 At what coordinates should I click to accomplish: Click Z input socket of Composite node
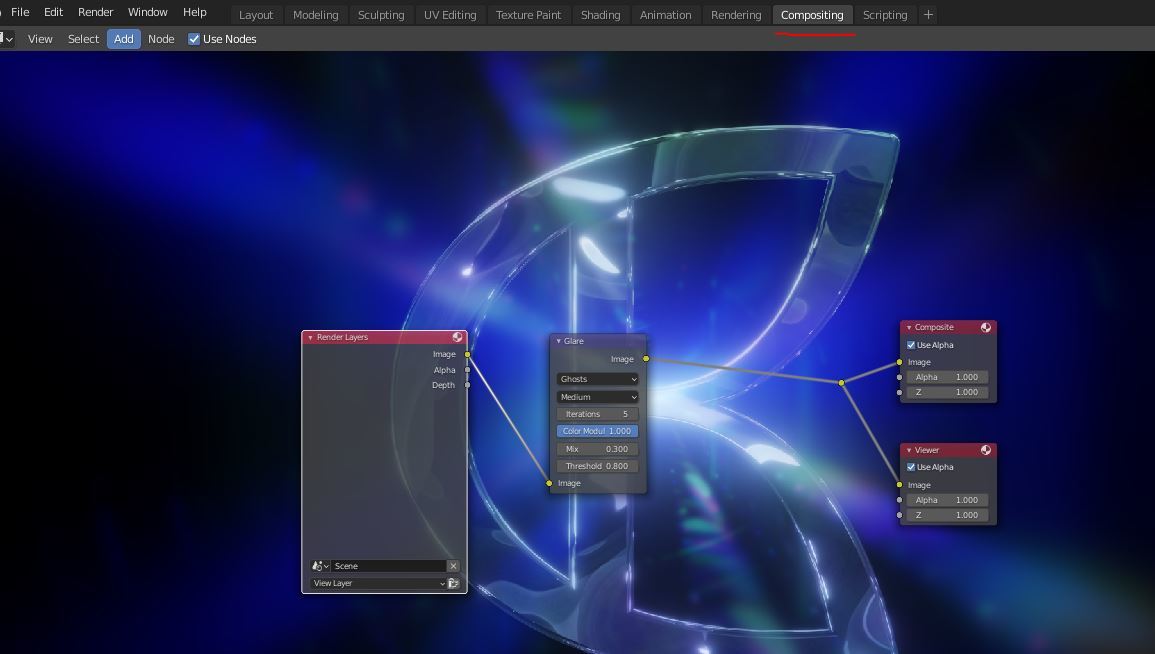point(899,393)
